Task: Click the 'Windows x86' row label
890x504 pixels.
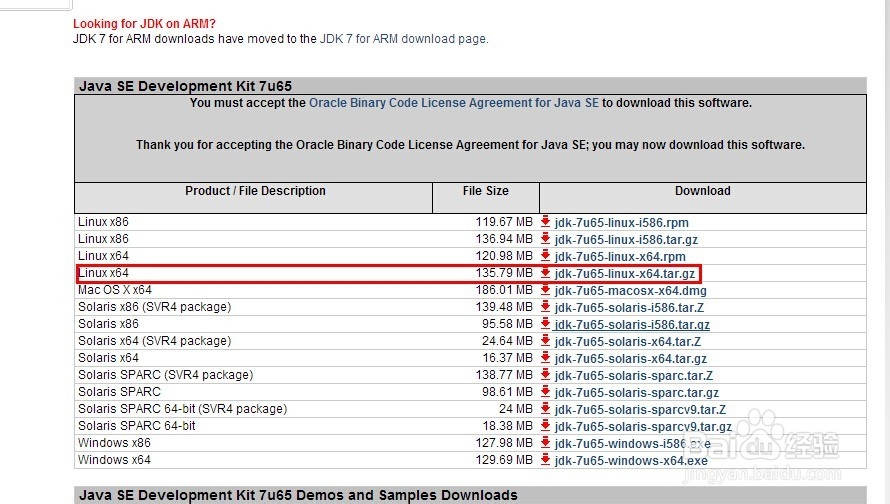Action: tap(114, 443)
